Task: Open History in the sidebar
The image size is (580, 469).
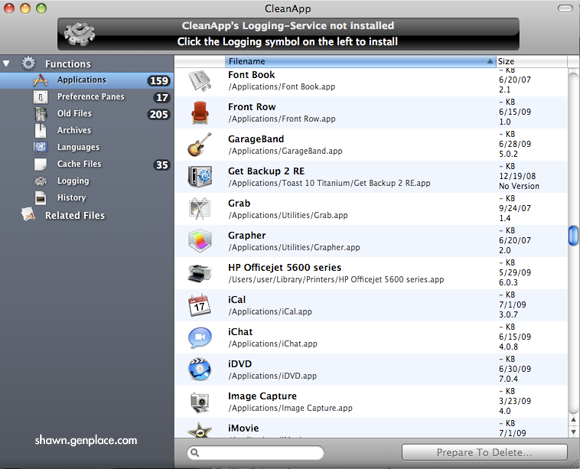Action: pyautogui.click(x=87, y=198)
